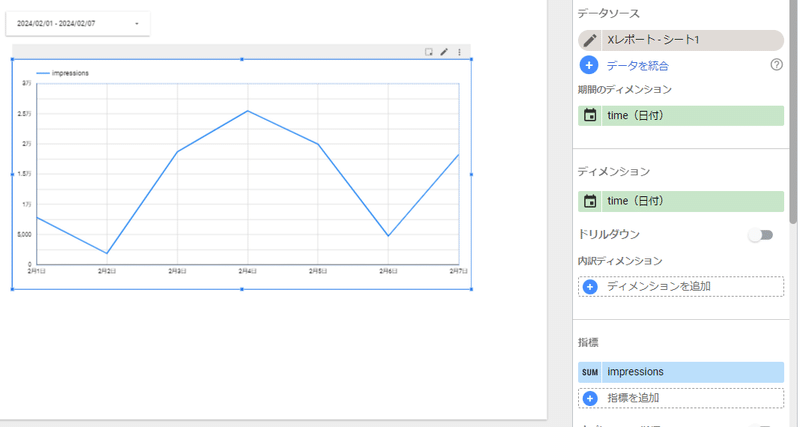Click the SUM aggregation badge on impressions
This screenshot has height=427, width=800.
(x=590, y=372)
